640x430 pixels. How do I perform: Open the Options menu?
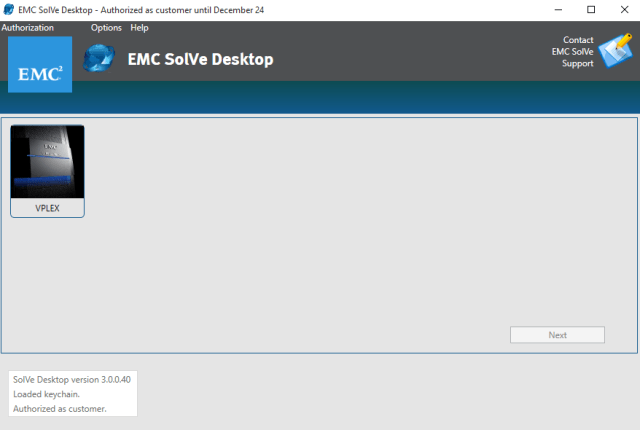click(x=106, y=28)
